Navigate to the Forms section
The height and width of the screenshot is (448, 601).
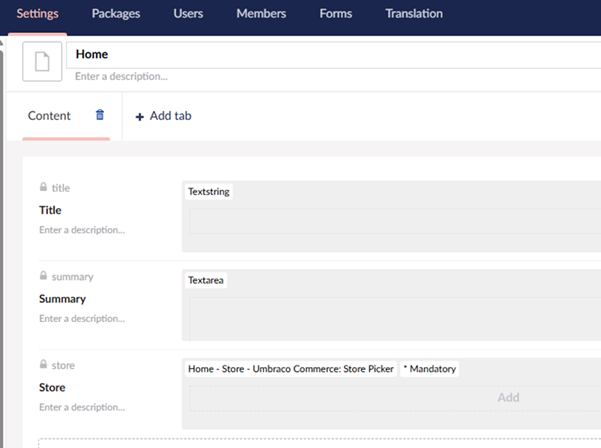point(335,14)
